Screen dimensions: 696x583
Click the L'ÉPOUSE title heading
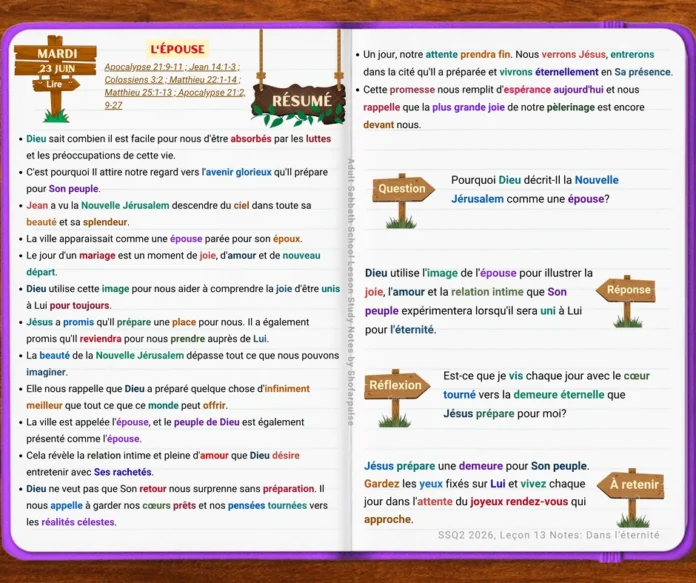[x=178, y=49]
